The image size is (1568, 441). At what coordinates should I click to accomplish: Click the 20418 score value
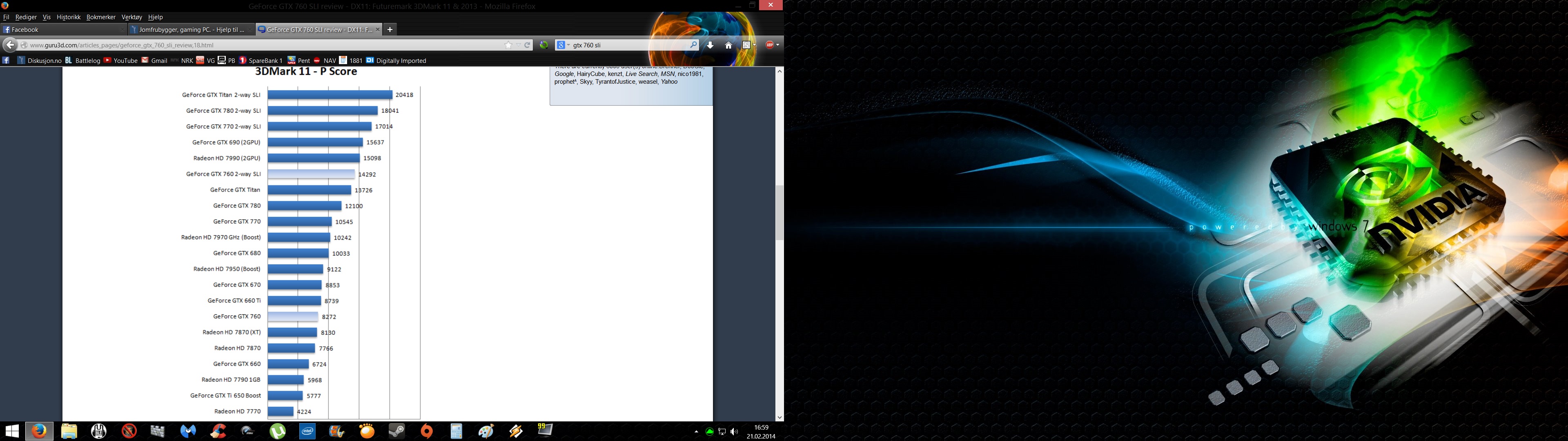404,95
